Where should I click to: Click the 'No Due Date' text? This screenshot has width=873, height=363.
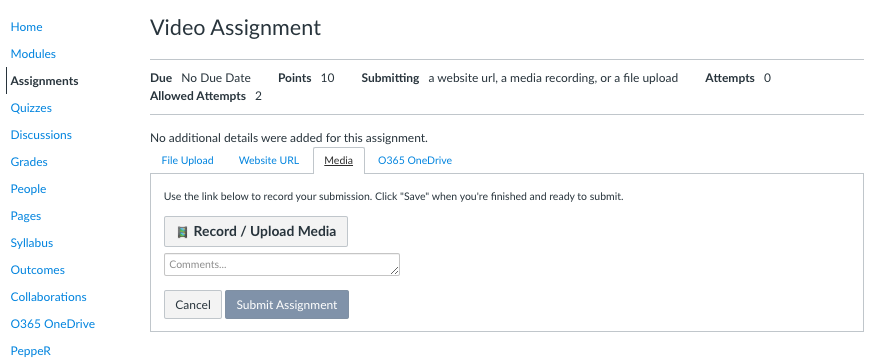pyautogui.click(x=216, y=78)
